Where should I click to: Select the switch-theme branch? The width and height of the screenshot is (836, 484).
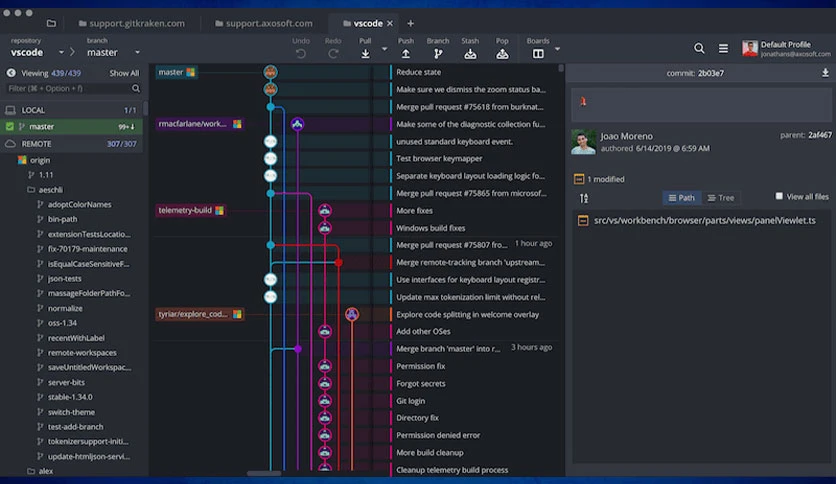(x=71, y=412)
